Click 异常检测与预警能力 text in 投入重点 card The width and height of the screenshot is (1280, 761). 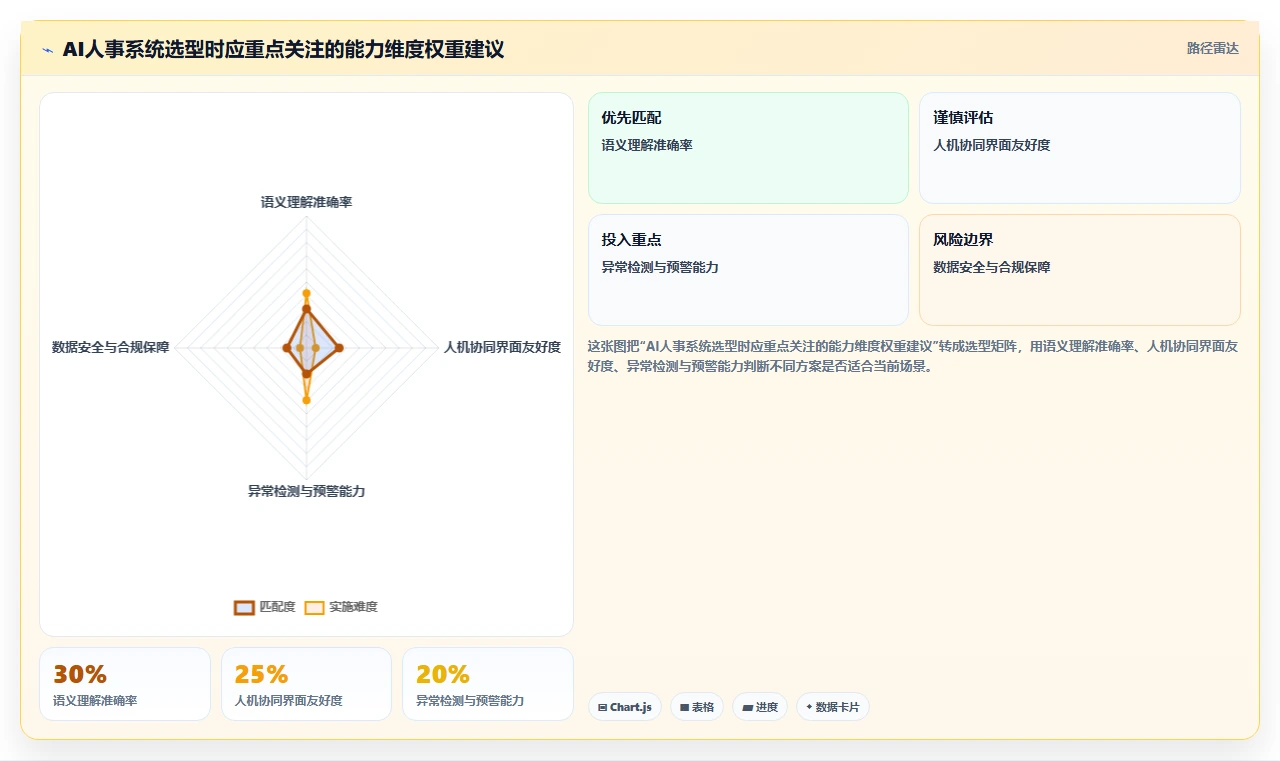(660, 267)
